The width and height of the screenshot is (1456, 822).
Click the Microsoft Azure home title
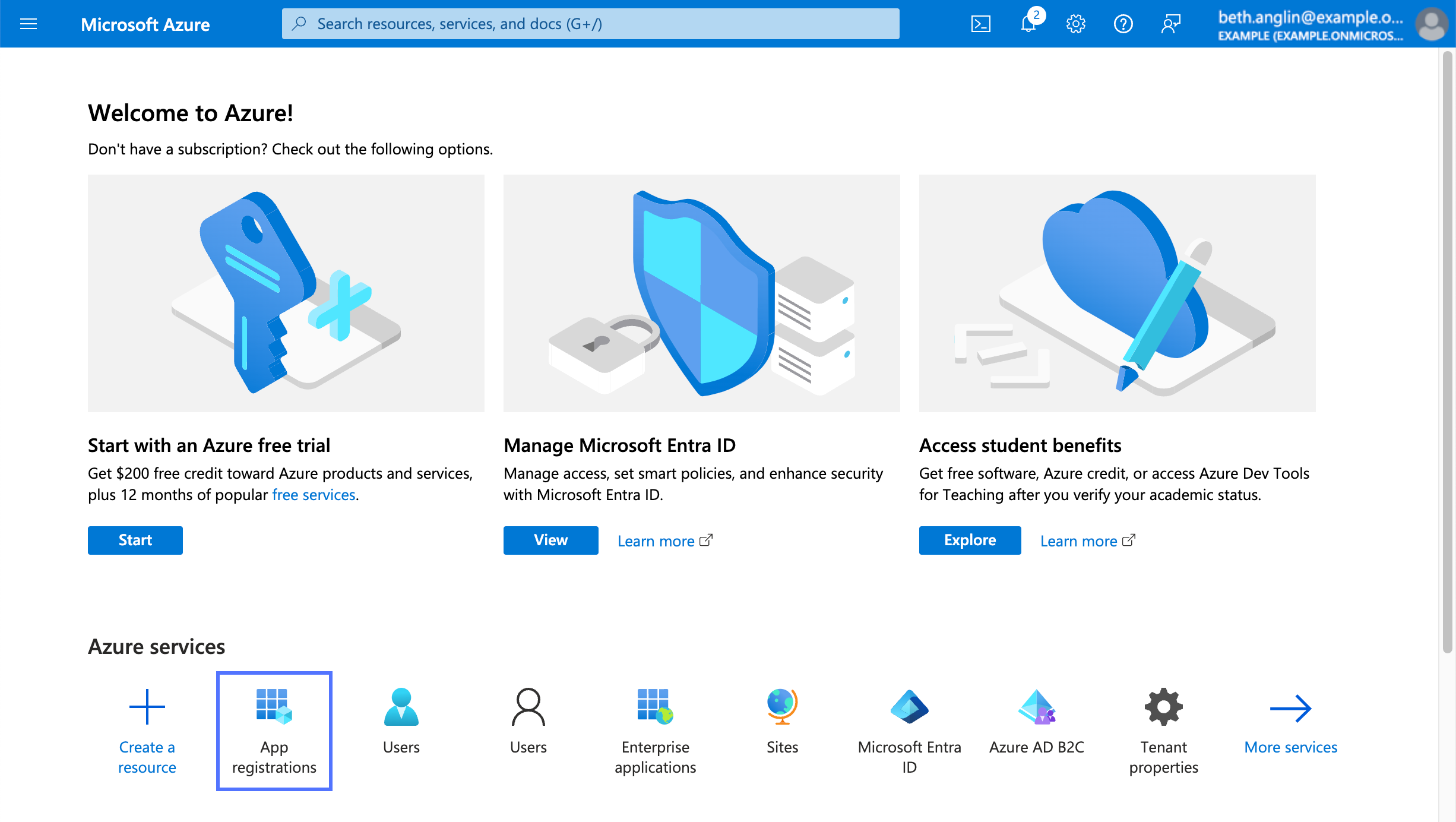click(x=145, y=24)
